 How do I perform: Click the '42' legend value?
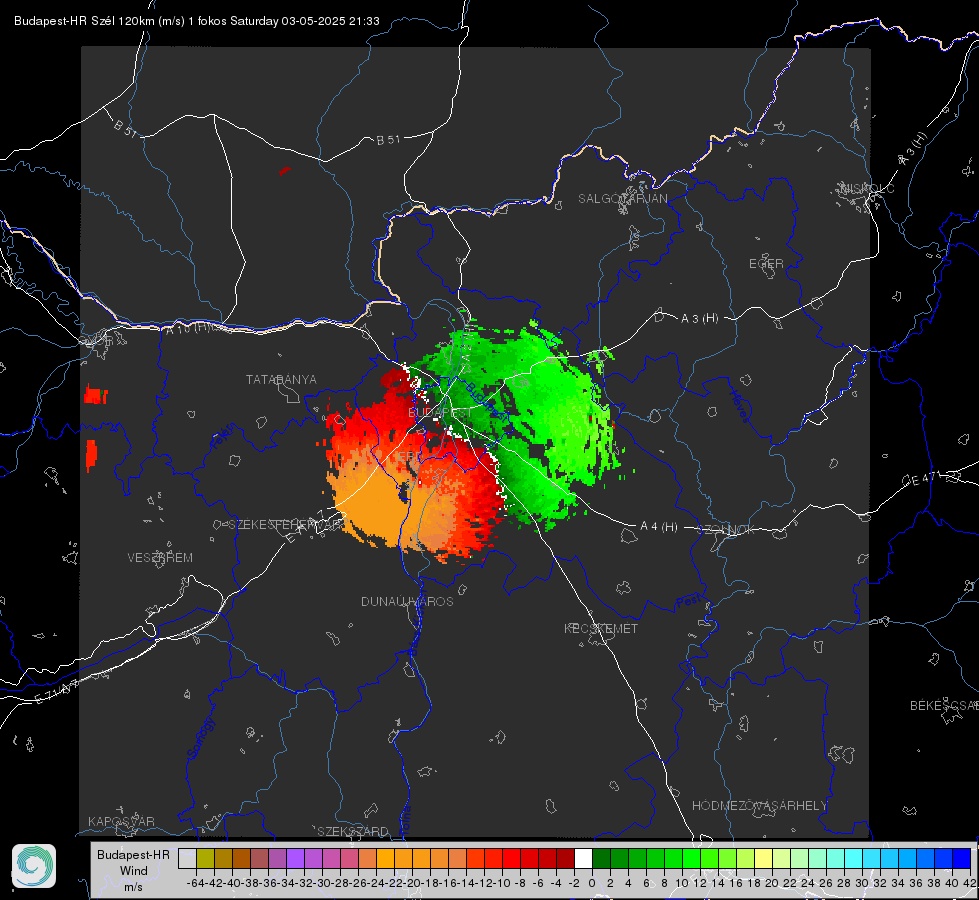pos(970,883)
